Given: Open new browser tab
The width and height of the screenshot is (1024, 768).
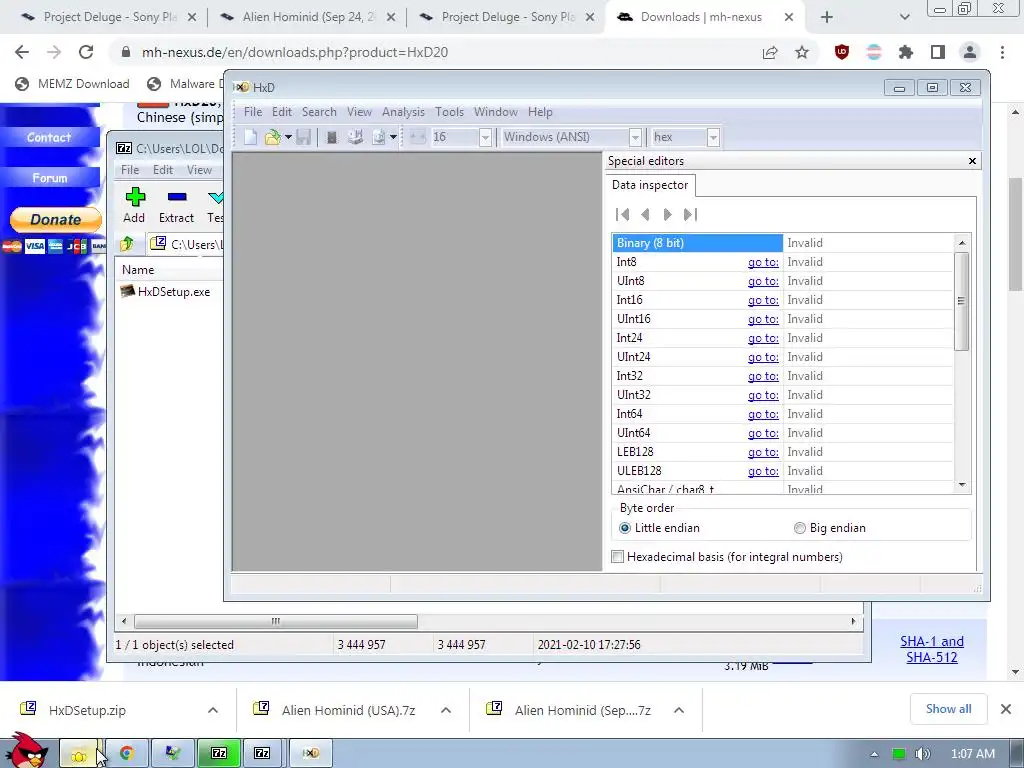Looking at the screenshot, I should pos(827,17).
